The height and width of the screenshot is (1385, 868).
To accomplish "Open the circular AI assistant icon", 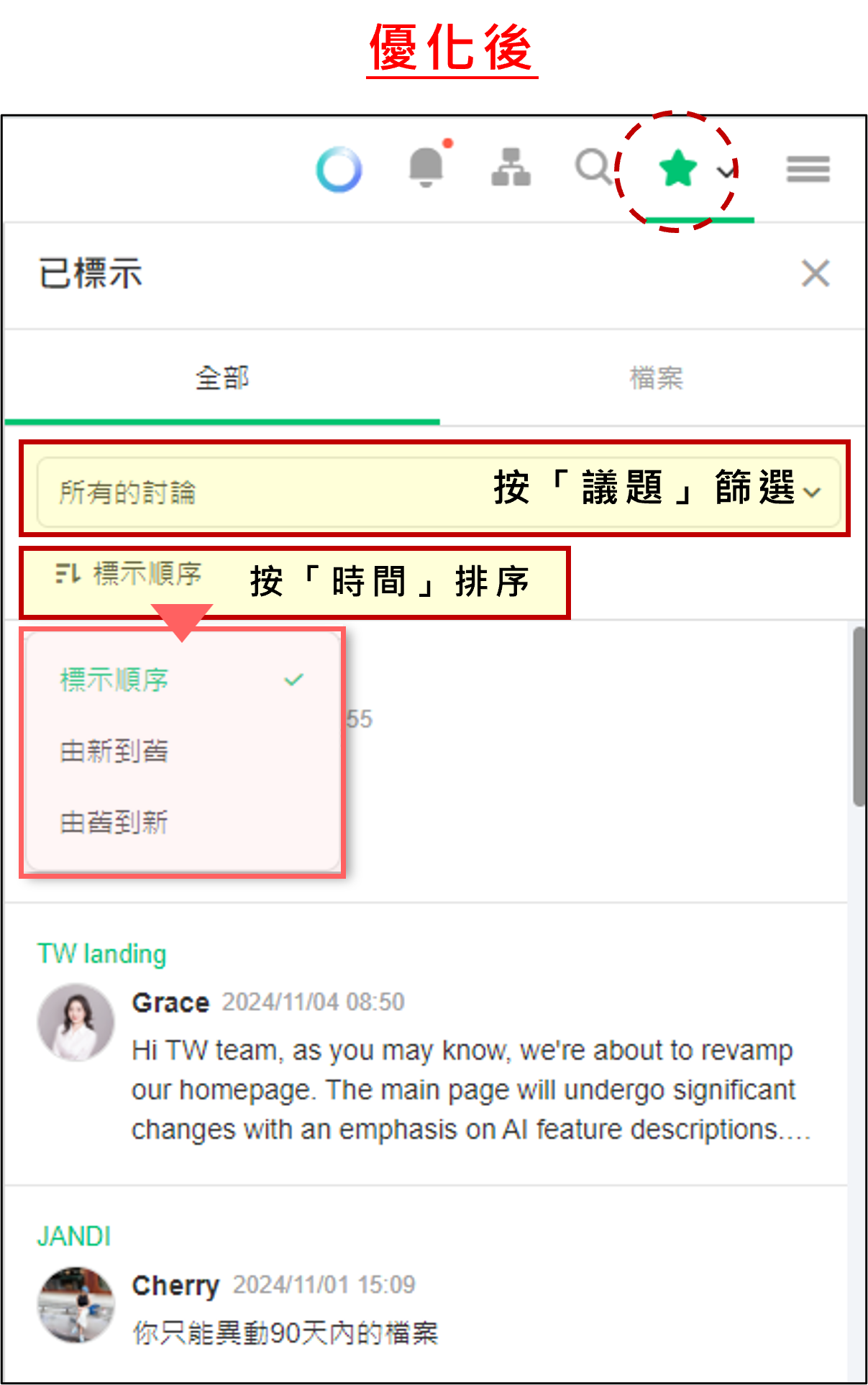I will (x=339, y=170).
